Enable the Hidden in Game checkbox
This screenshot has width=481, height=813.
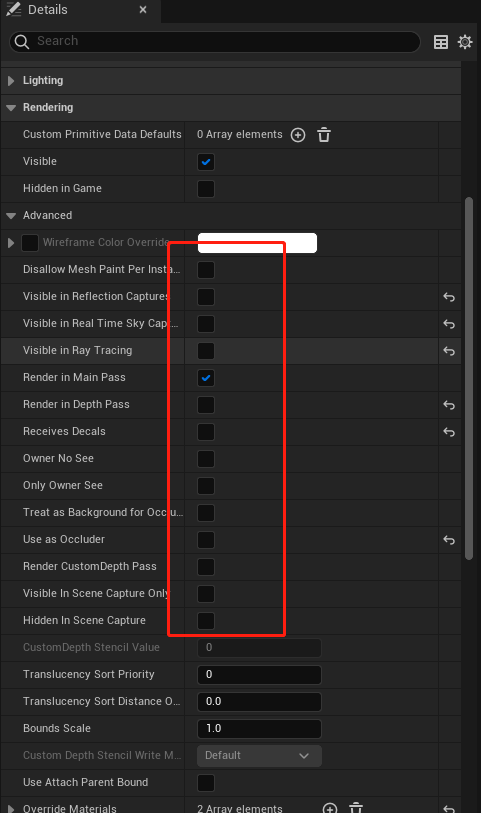click(x=206, y=189)
